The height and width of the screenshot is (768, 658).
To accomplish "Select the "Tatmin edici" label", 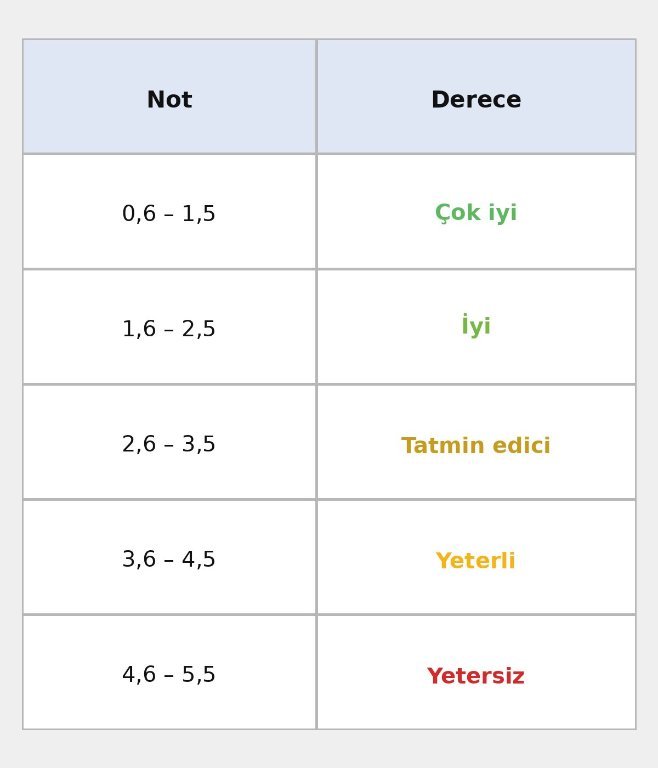I will pyautogui.click(x=476, y=446).
